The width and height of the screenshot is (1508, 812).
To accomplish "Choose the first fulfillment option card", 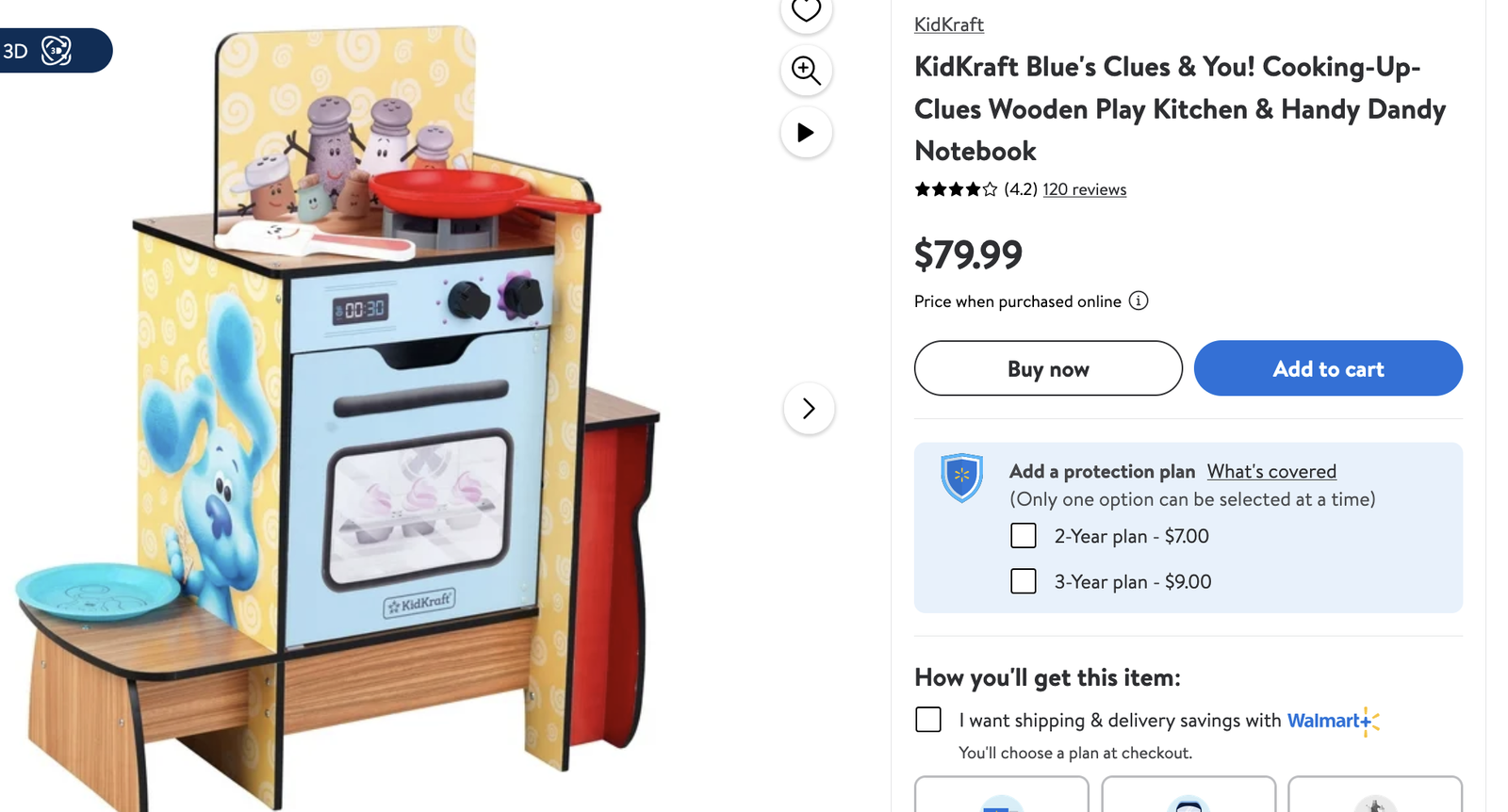I will click(1002, 794).
